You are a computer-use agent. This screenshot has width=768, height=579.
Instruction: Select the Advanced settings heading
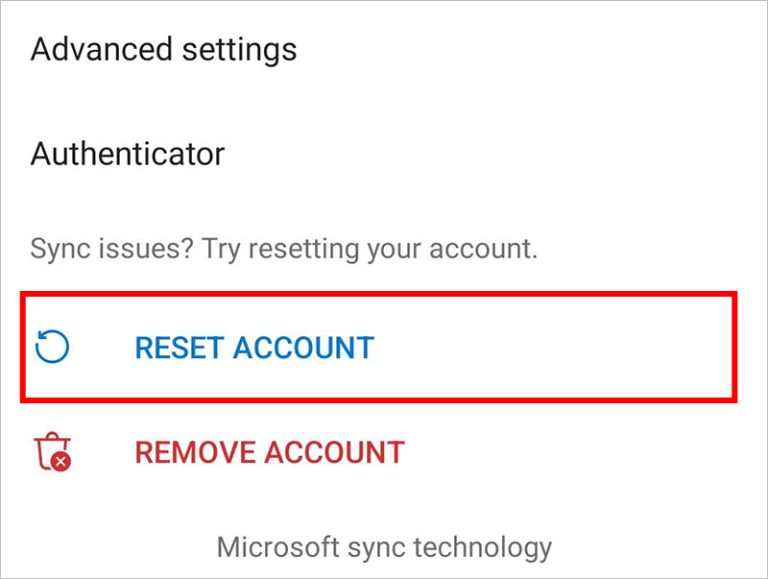(x=164, y=50)
